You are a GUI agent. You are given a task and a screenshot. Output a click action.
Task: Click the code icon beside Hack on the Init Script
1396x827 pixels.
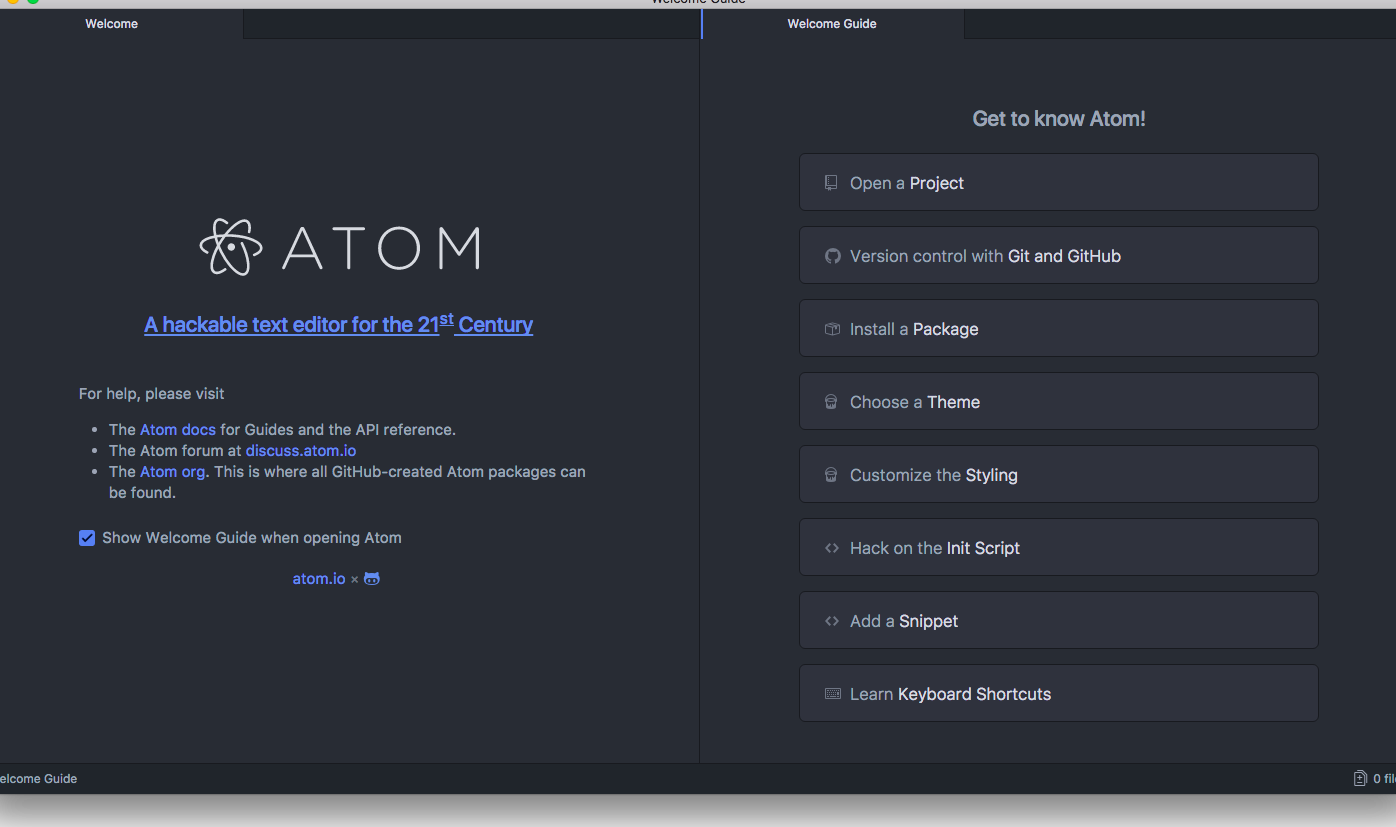[x=832, y=548]
